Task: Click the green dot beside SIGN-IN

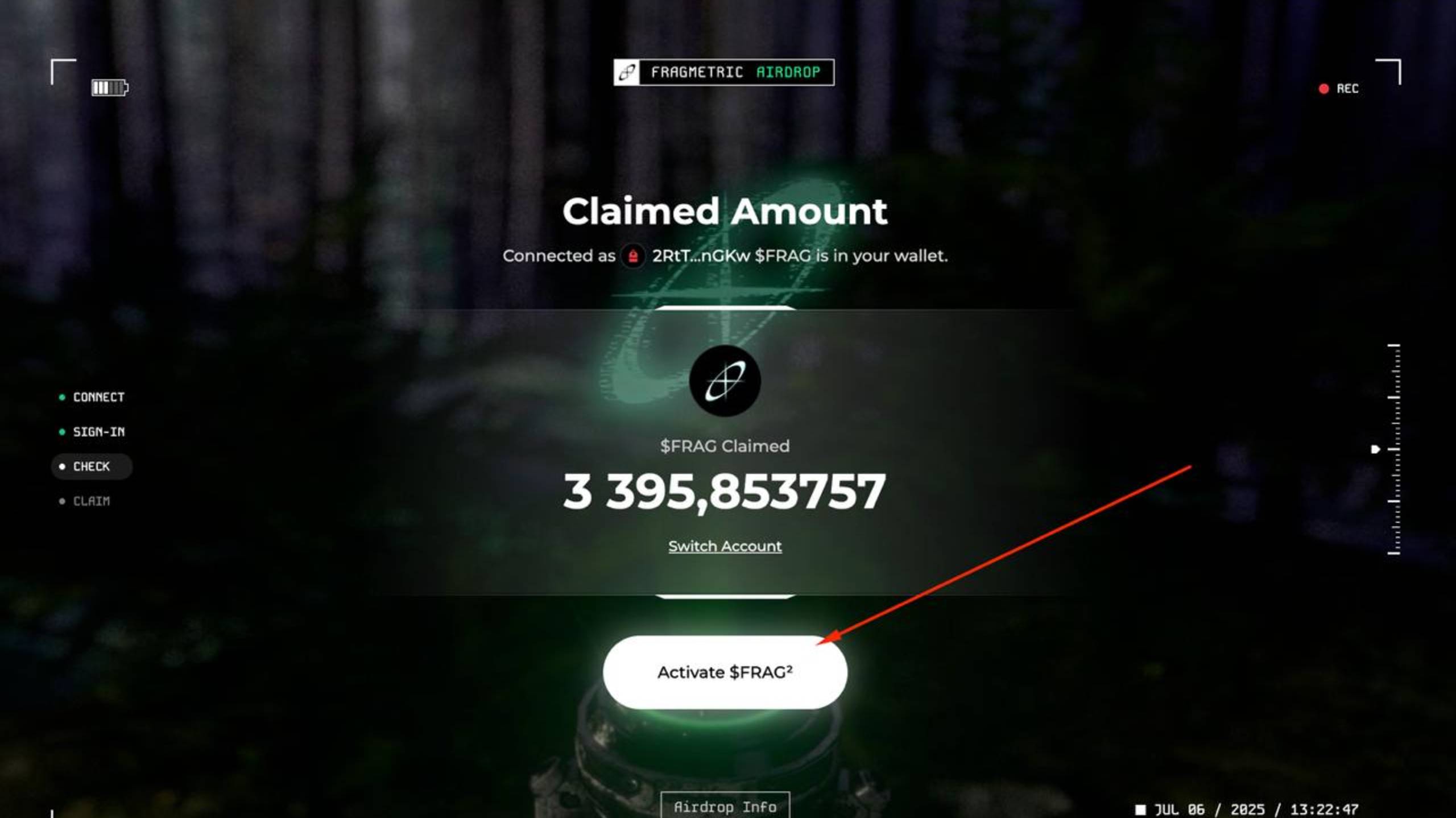Action: point(62,432)
